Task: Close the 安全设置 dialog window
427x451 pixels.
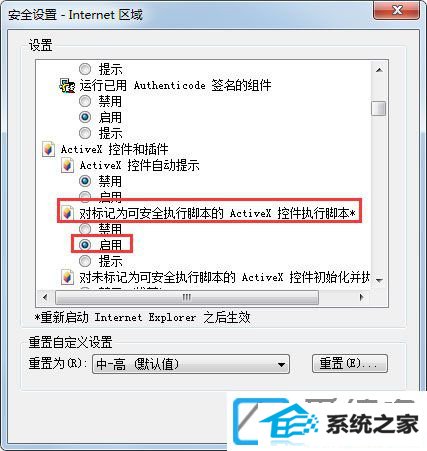Action: point(396,10)
